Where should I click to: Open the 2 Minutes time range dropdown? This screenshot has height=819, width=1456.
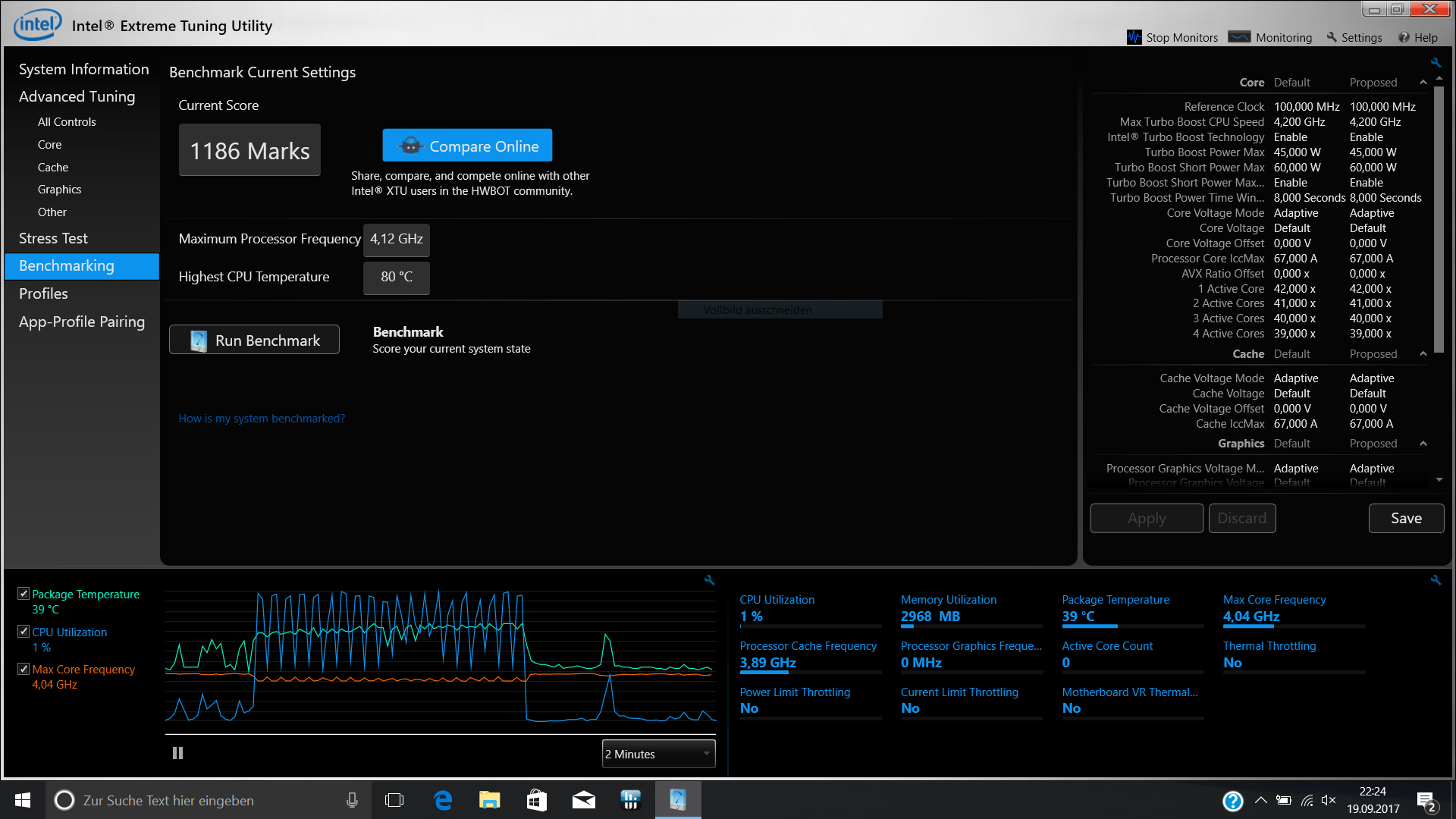point(658,754)
